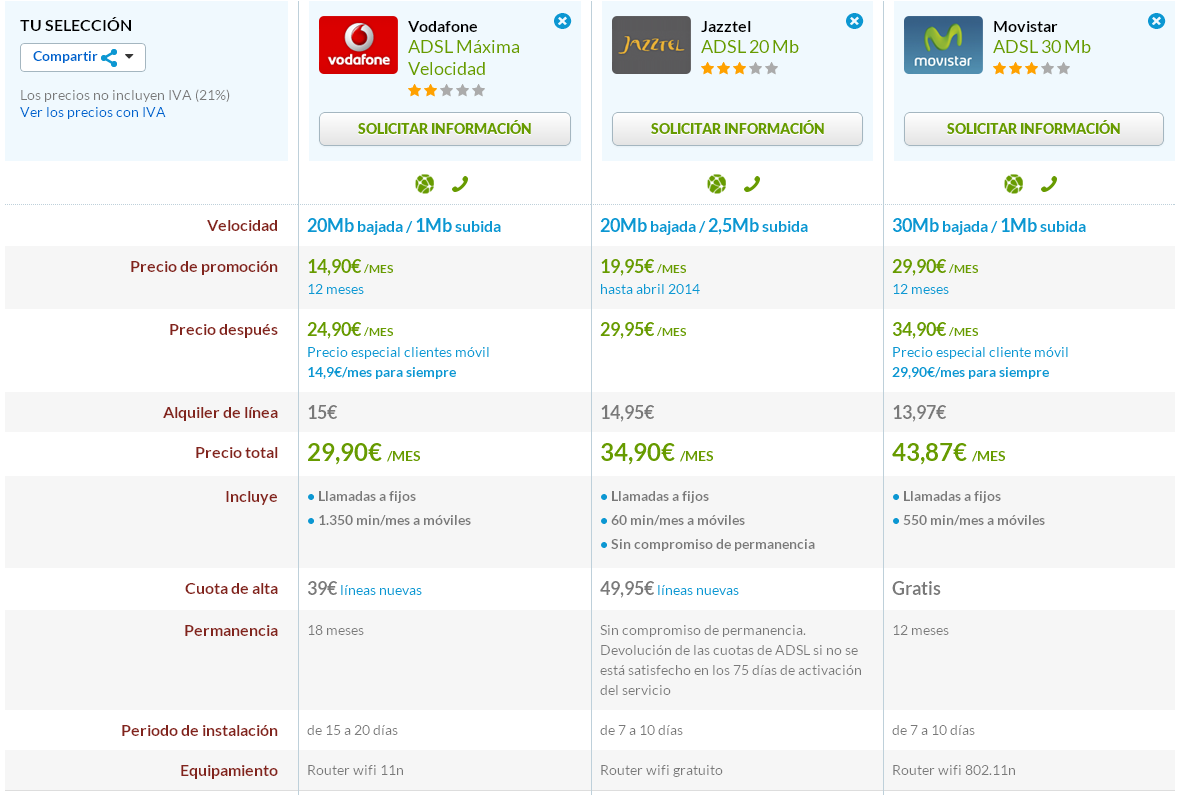Click Jazztel's líneas nuevas link
Image resolution: width=1177 pixels, height=795 pixels.
(x=697, y=591)
